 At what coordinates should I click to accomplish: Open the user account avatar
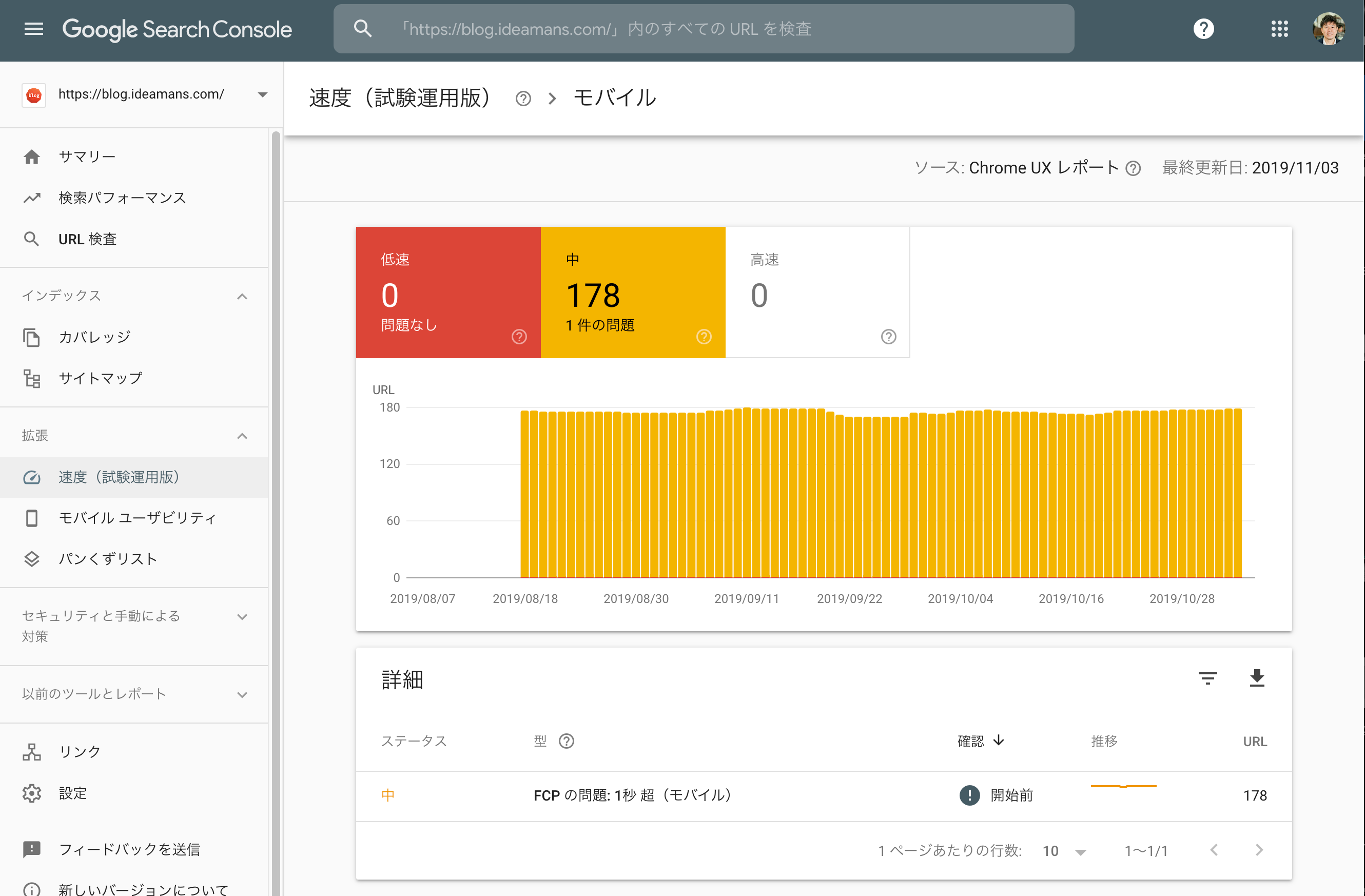pos(1328,29)
